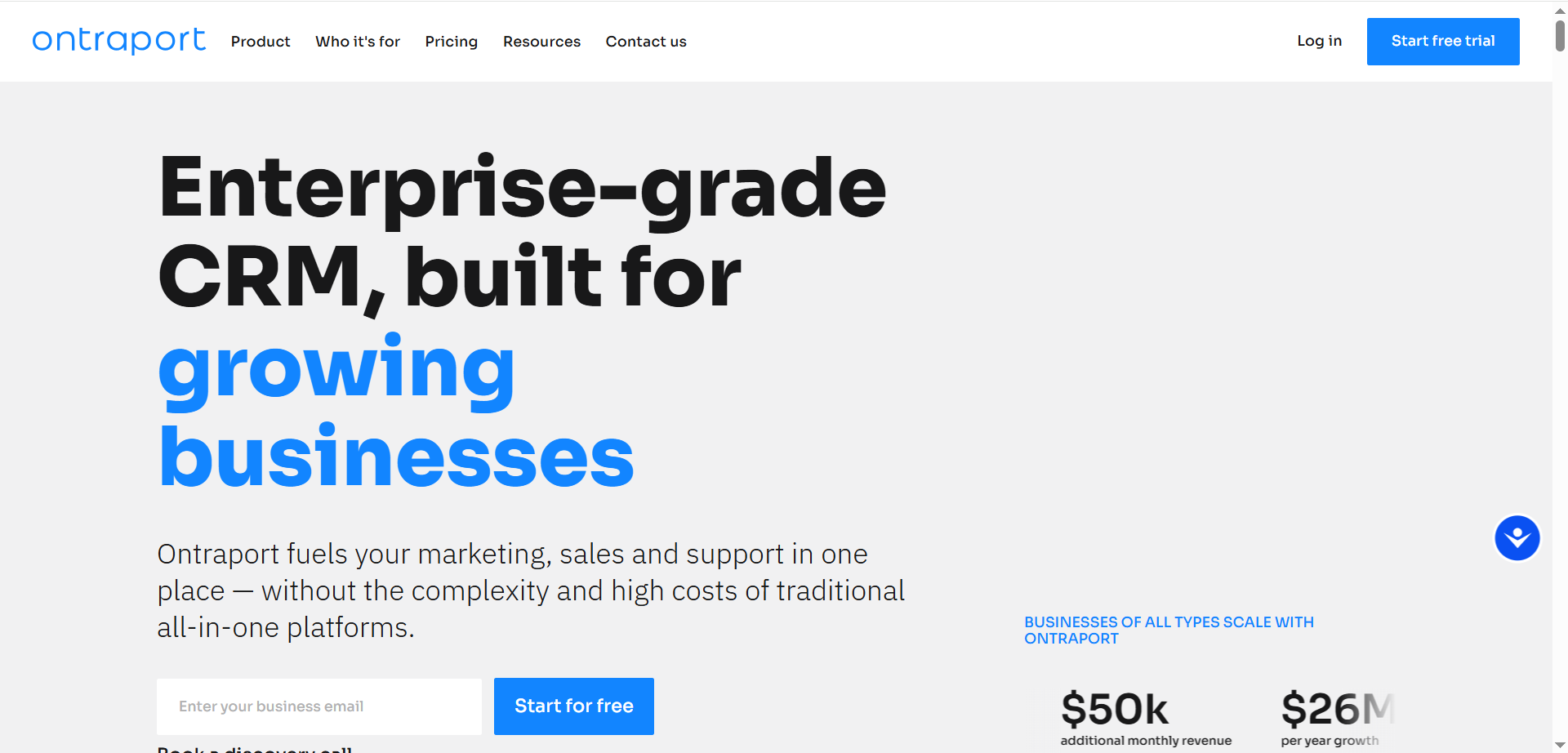The height and width of the screenshot is (753, 1568).
Task: Click the $50k additional monthly revenue stat
Action: point(1145,718)
